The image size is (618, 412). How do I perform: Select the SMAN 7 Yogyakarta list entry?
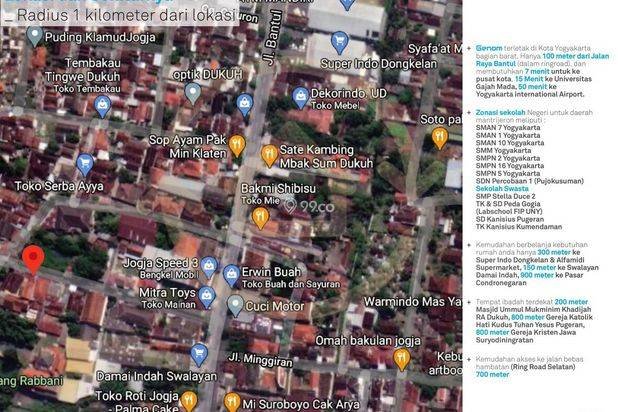click(508, 128)
